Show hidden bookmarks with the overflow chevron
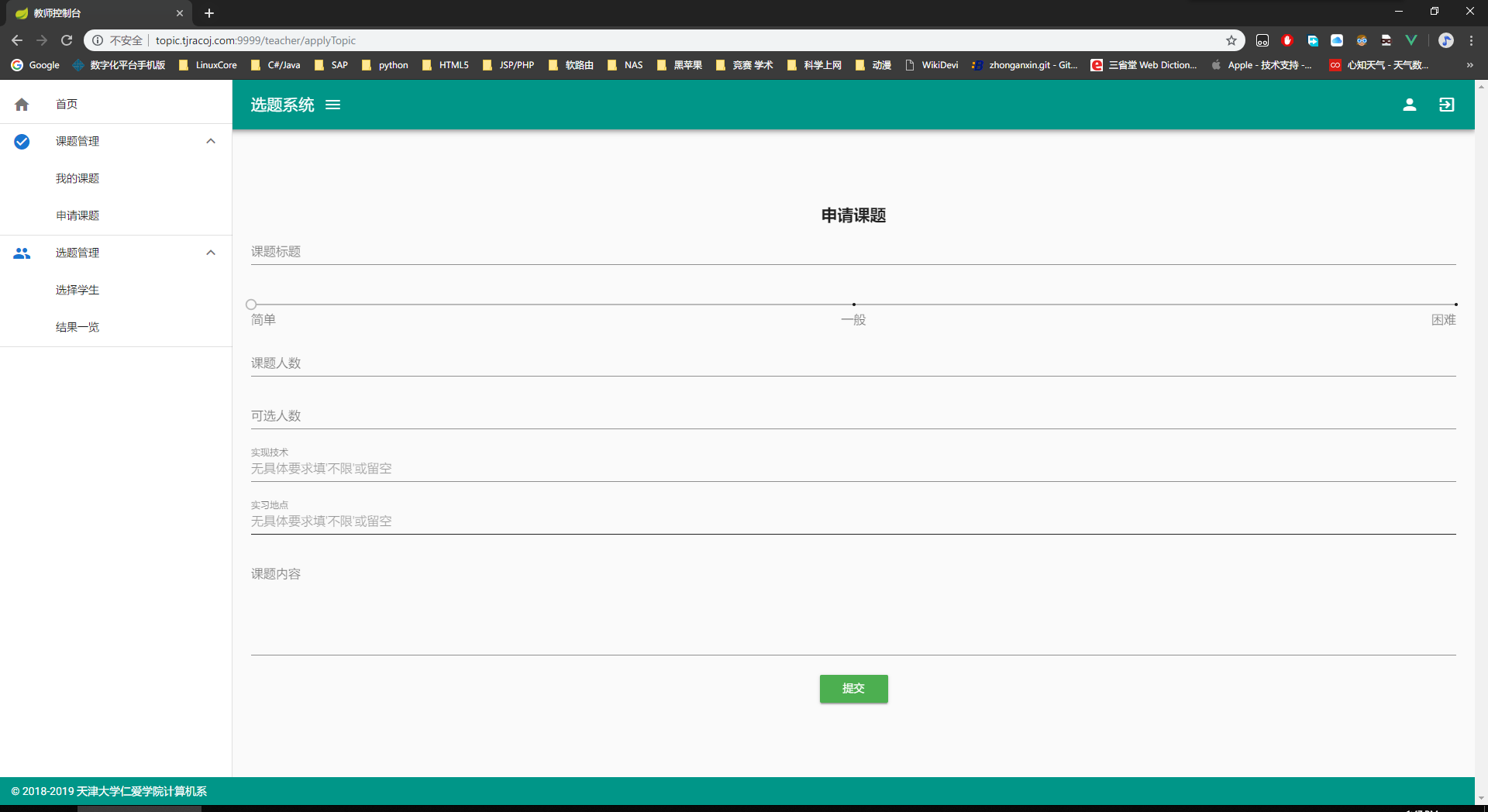 1470,65
